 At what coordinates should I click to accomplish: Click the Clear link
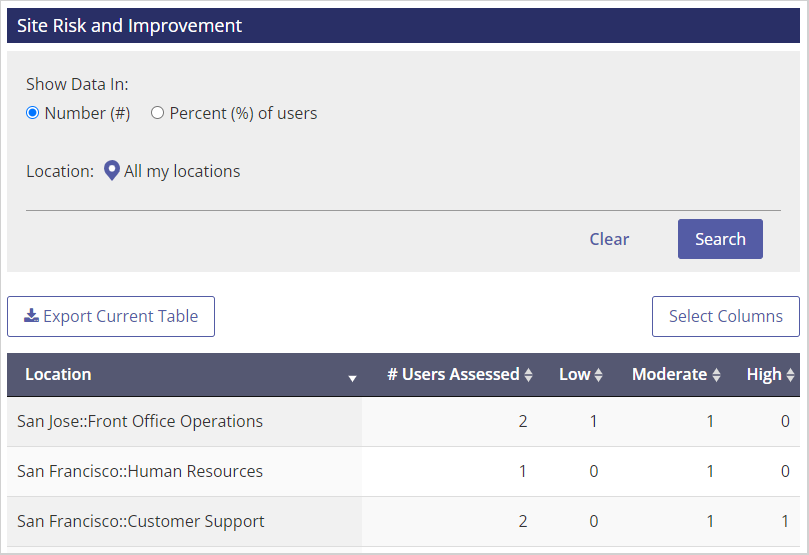point(609,239)
